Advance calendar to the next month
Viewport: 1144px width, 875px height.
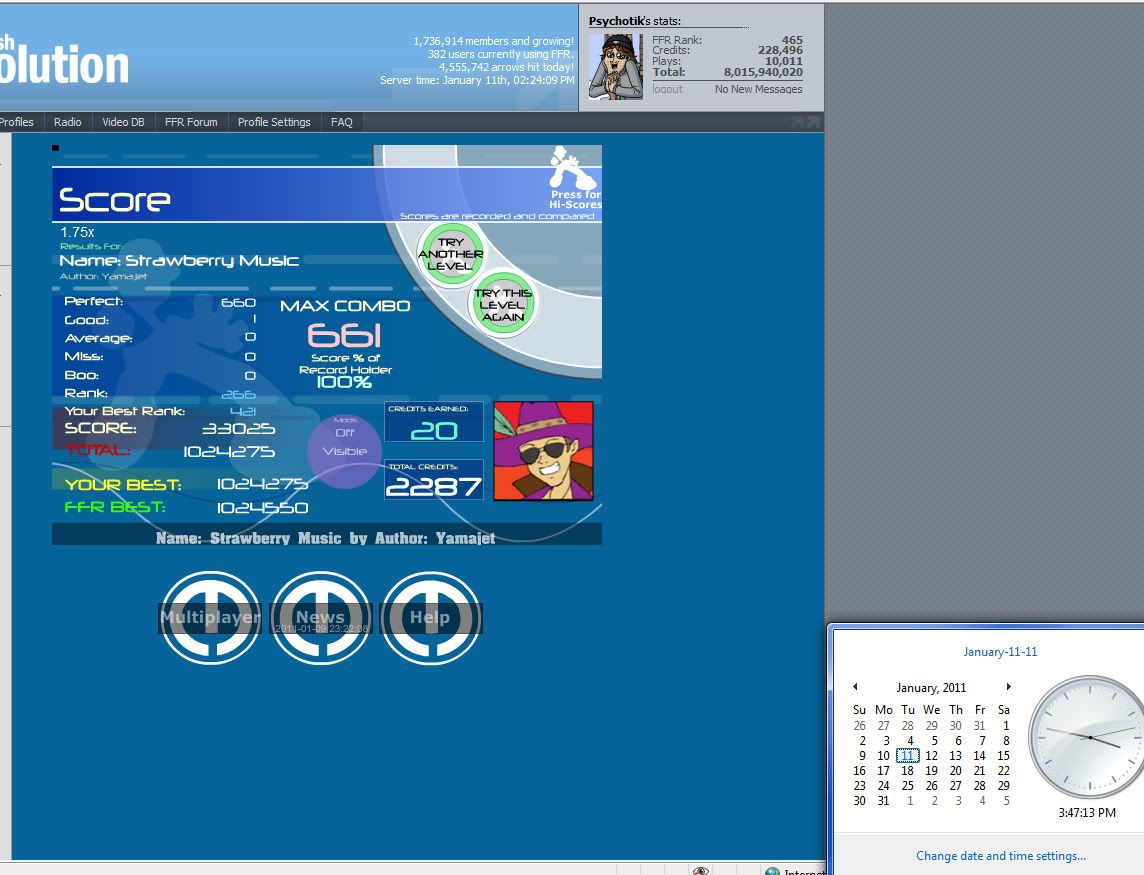tap(1008, 687)
